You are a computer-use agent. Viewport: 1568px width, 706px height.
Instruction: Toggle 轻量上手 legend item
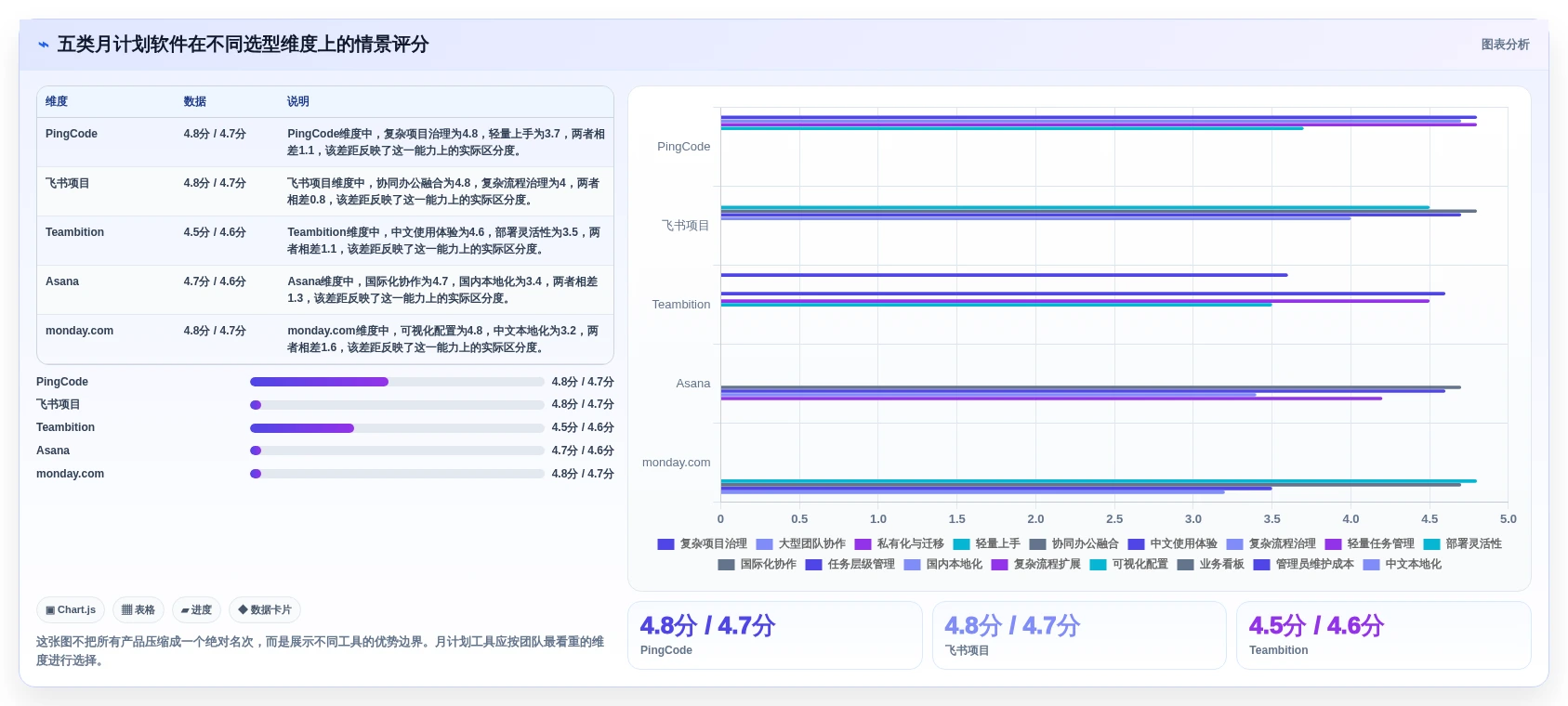point(986,544)
